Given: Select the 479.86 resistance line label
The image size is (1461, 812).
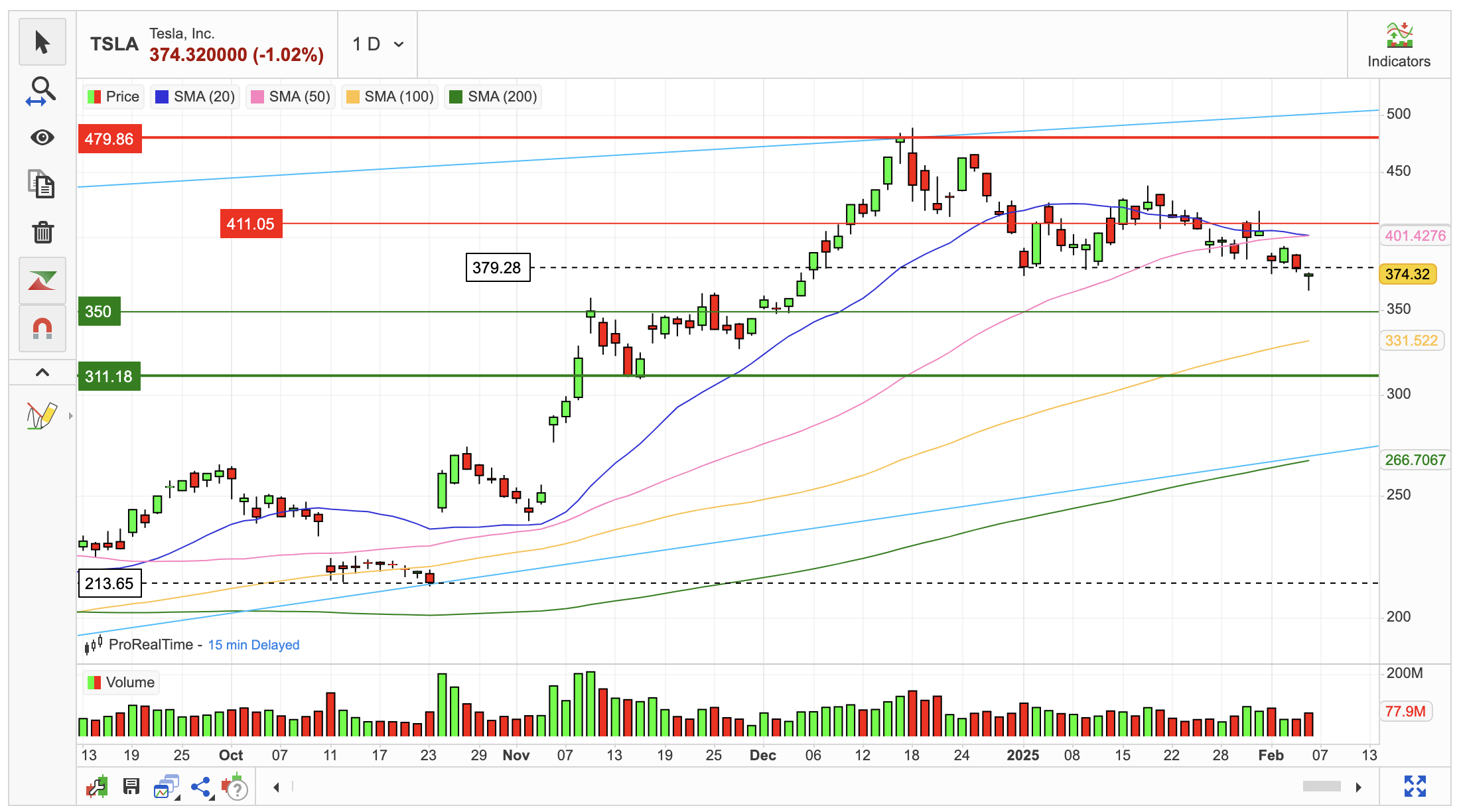Looking at the screenshot, I should (x=110, y=139).
